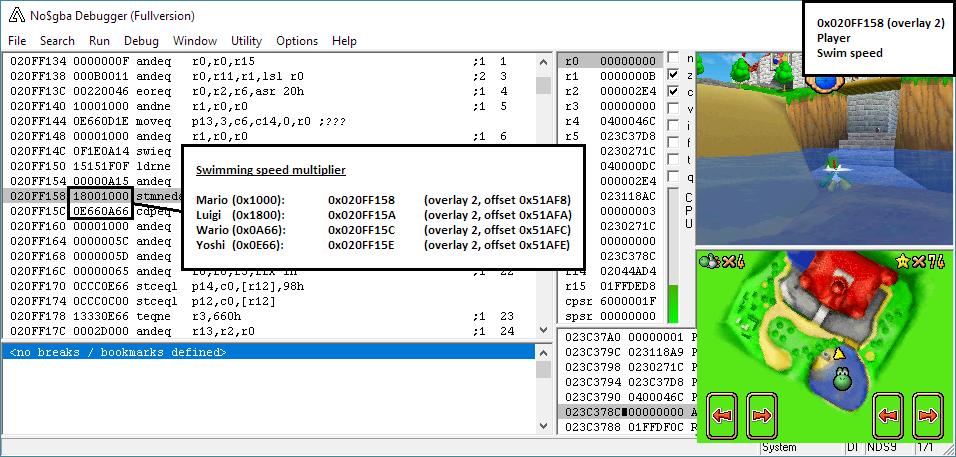Open the File menu
This screenshot has width=956, height=457.
click(17, 41)
